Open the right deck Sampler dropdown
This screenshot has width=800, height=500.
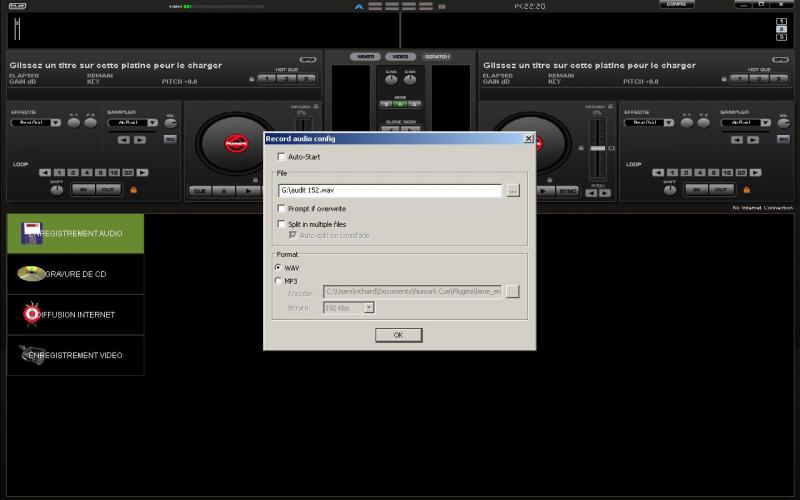tap(745, 122)
